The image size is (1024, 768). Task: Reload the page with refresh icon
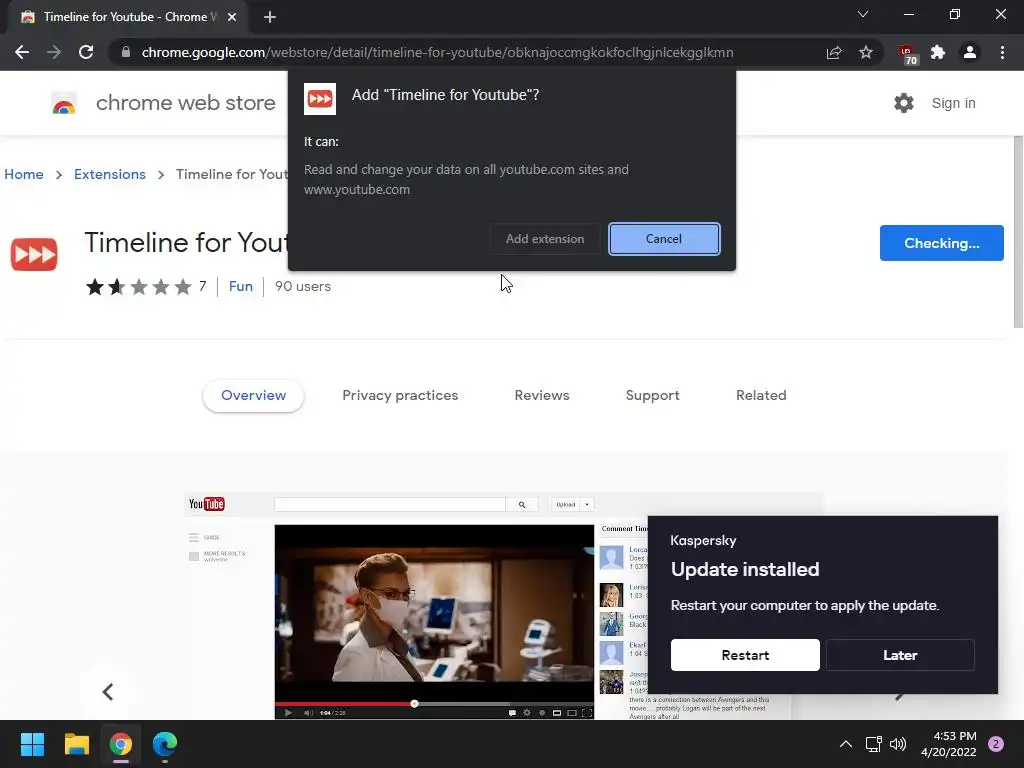(86, 52)
